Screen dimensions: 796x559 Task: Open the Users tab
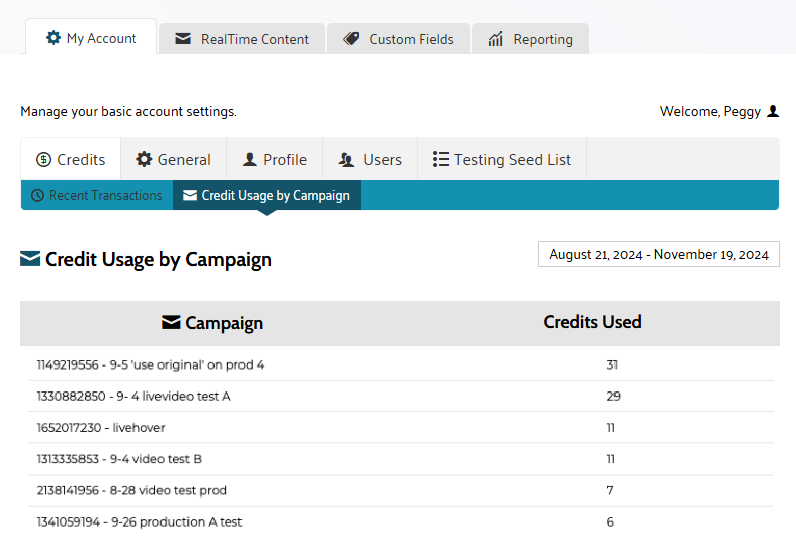[370, 160]
